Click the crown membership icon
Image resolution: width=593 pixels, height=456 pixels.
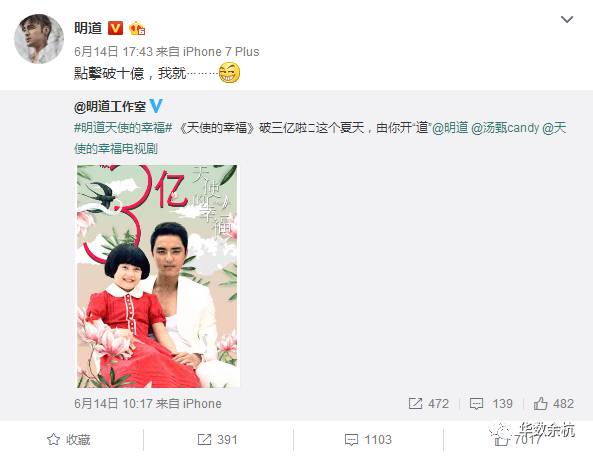tap(137, 28)
